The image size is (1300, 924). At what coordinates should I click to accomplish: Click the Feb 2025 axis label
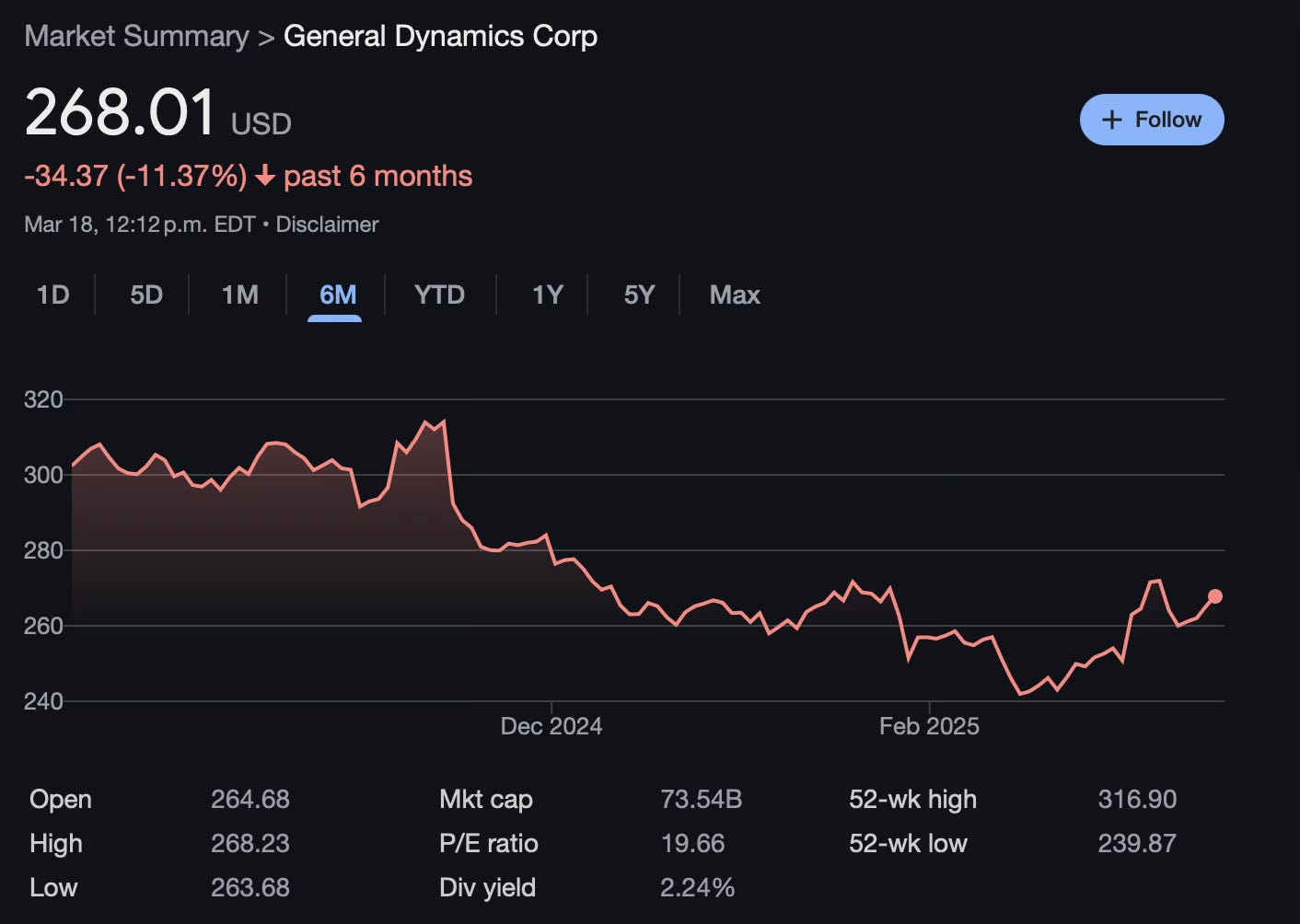coord(929,726)
